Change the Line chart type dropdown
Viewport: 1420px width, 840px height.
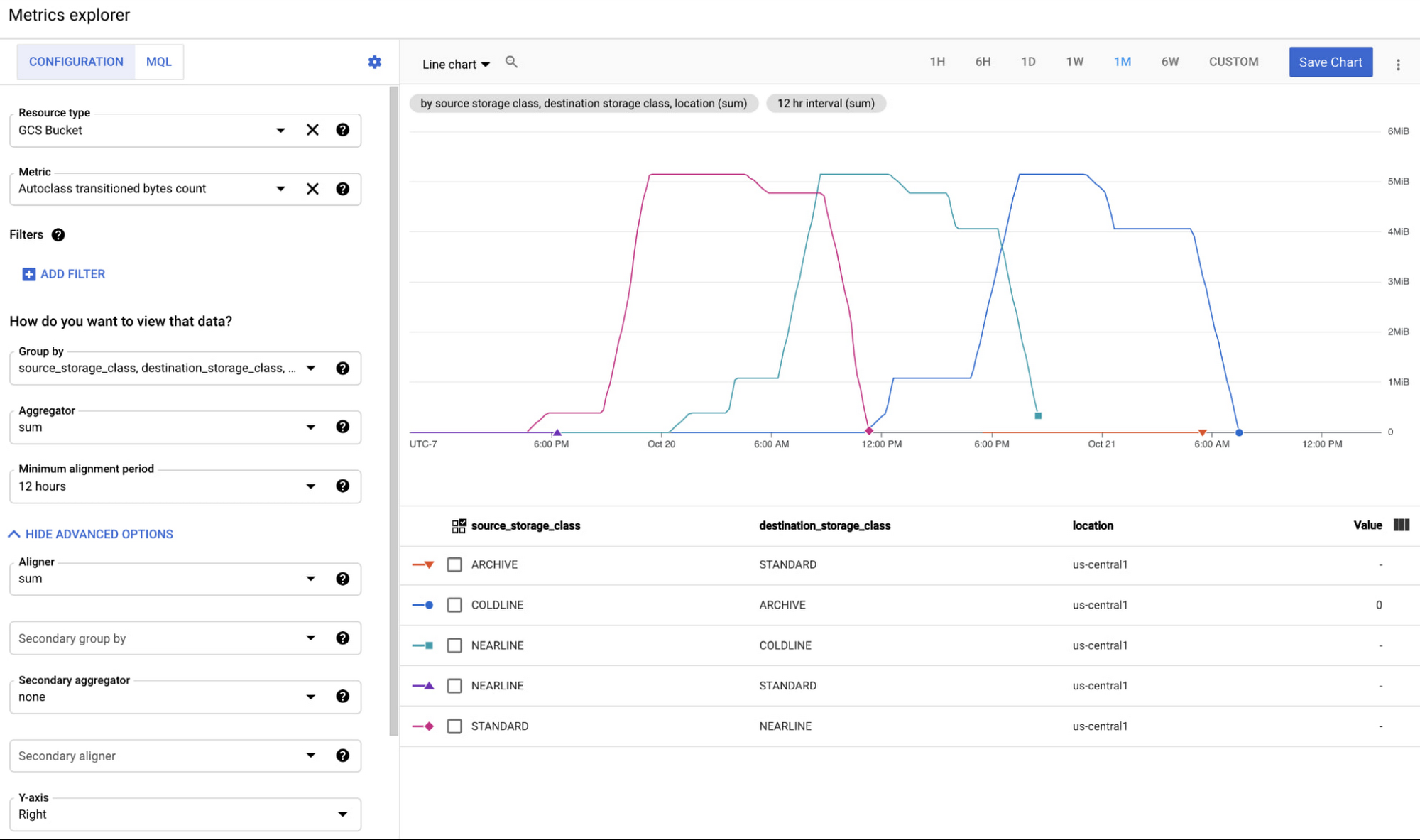click(x=456, y=65)
